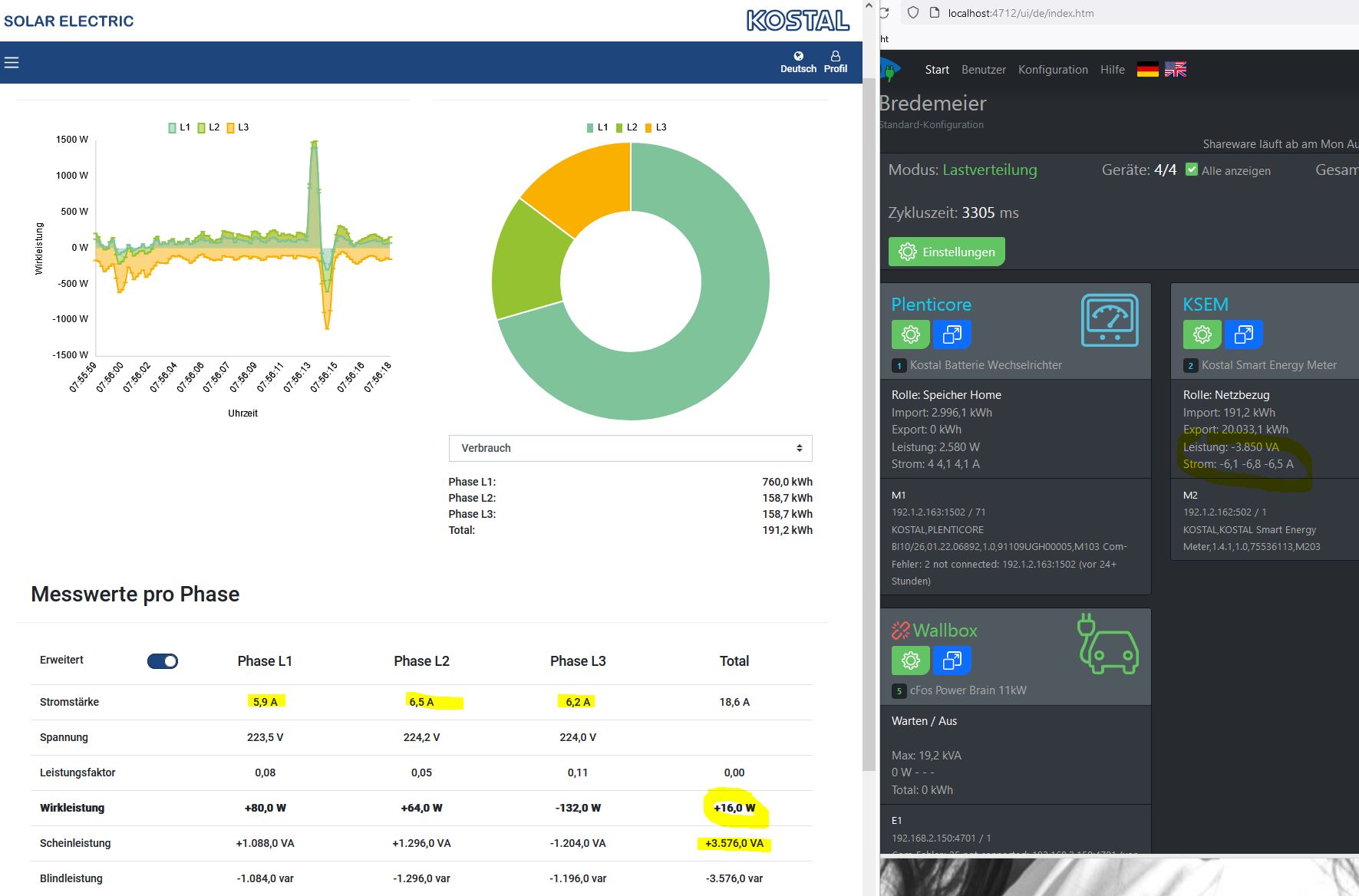This screenshot has width=1359, height=896.
Task: Open the Benutzer menu item
Action: [984, 70]
